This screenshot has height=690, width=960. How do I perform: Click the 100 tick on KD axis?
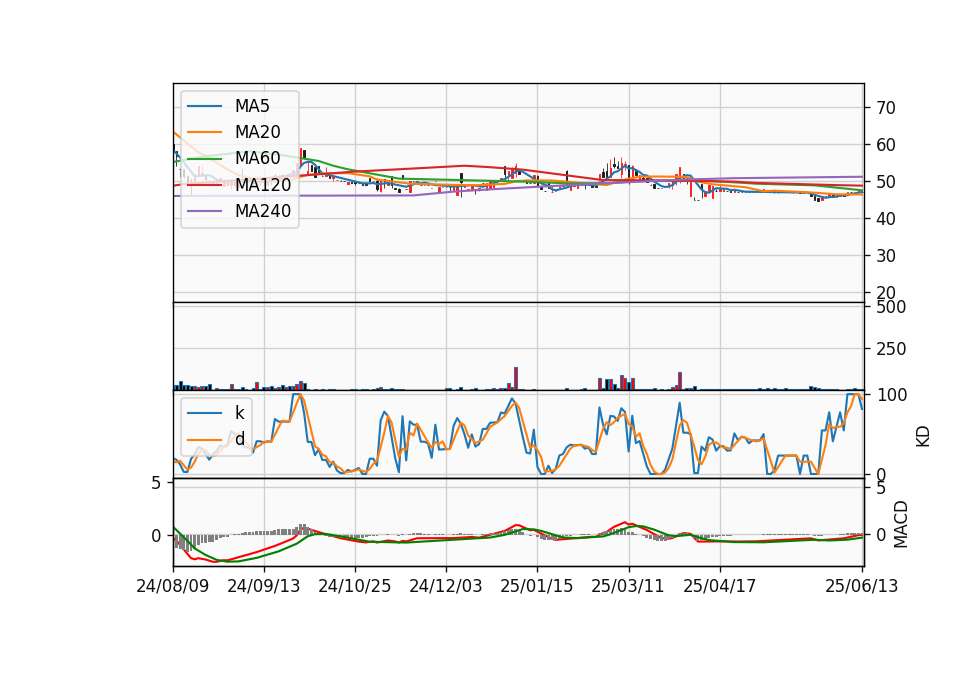(892, 395)
